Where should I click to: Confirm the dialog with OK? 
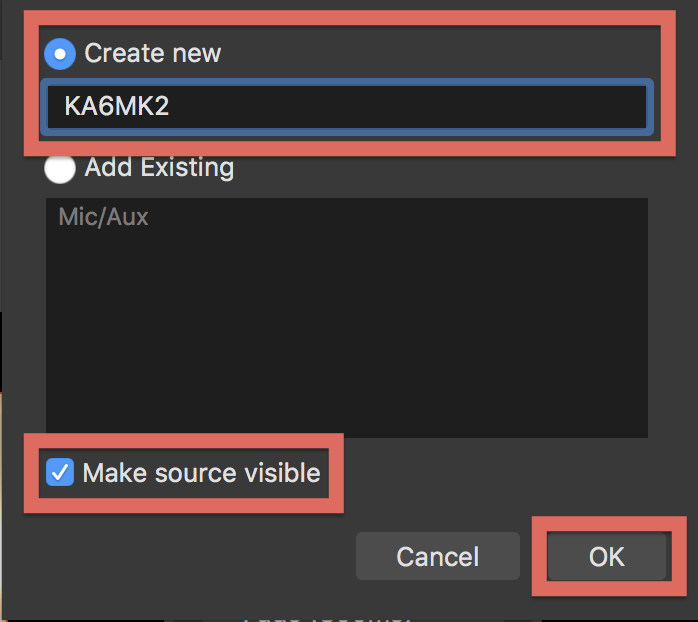606,556
